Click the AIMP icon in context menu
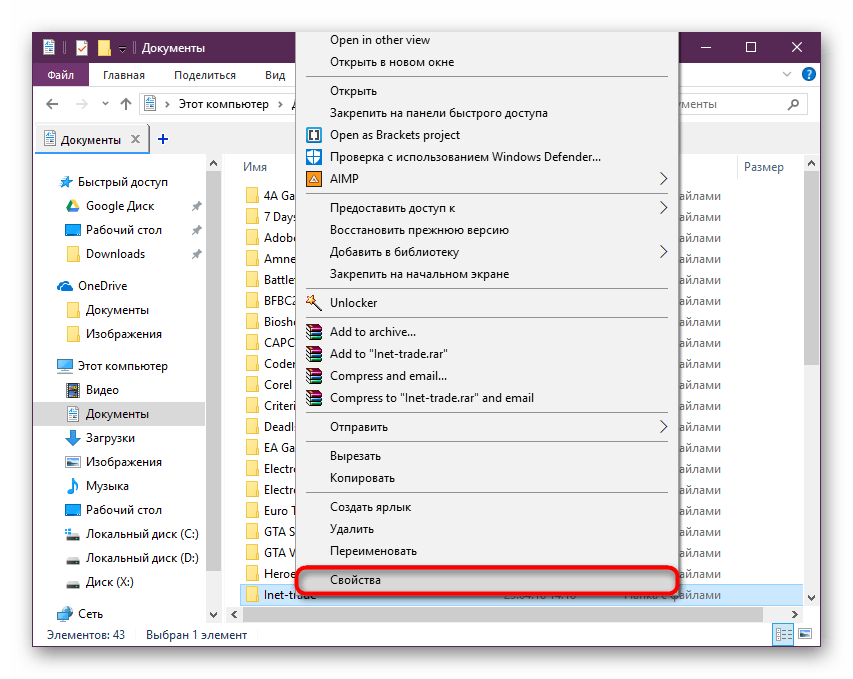 313,179
